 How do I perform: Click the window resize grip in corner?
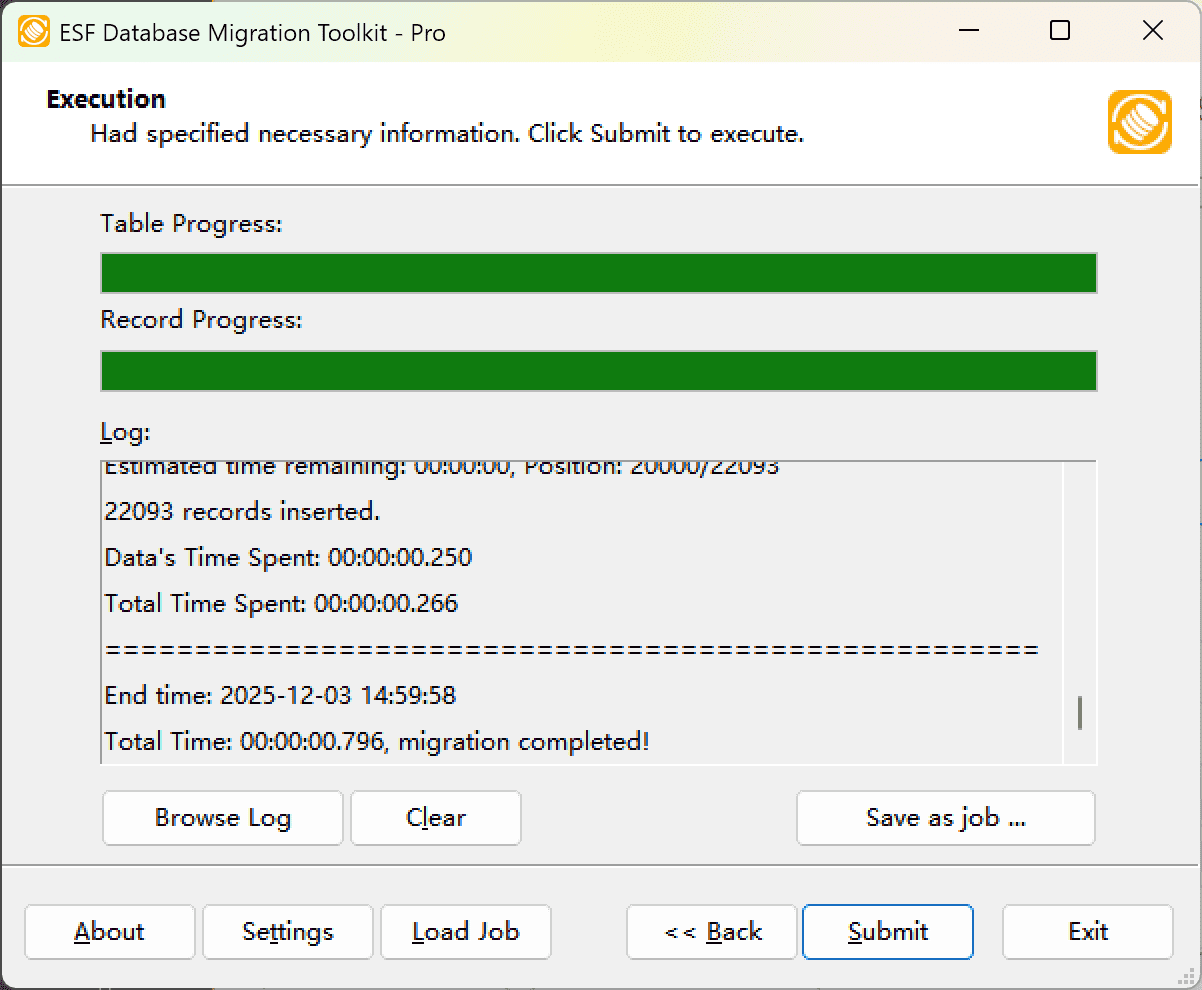1189,977
